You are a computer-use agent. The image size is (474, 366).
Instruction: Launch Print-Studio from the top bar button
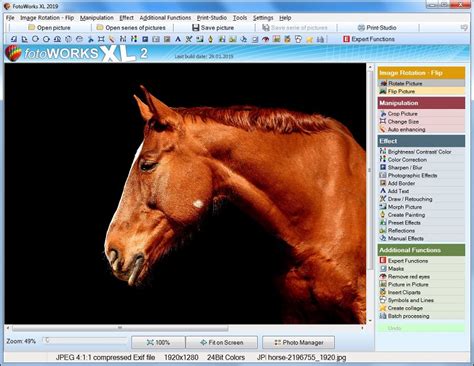click(x=377, y=28)
